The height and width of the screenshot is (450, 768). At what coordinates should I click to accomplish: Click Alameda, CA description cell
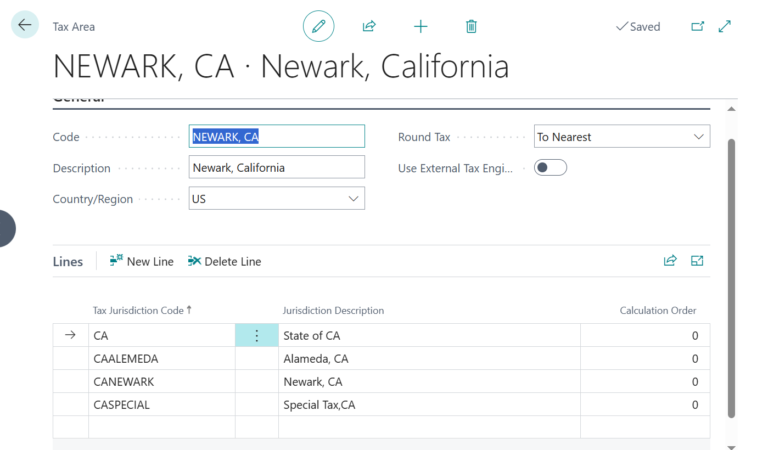[429, 358]
